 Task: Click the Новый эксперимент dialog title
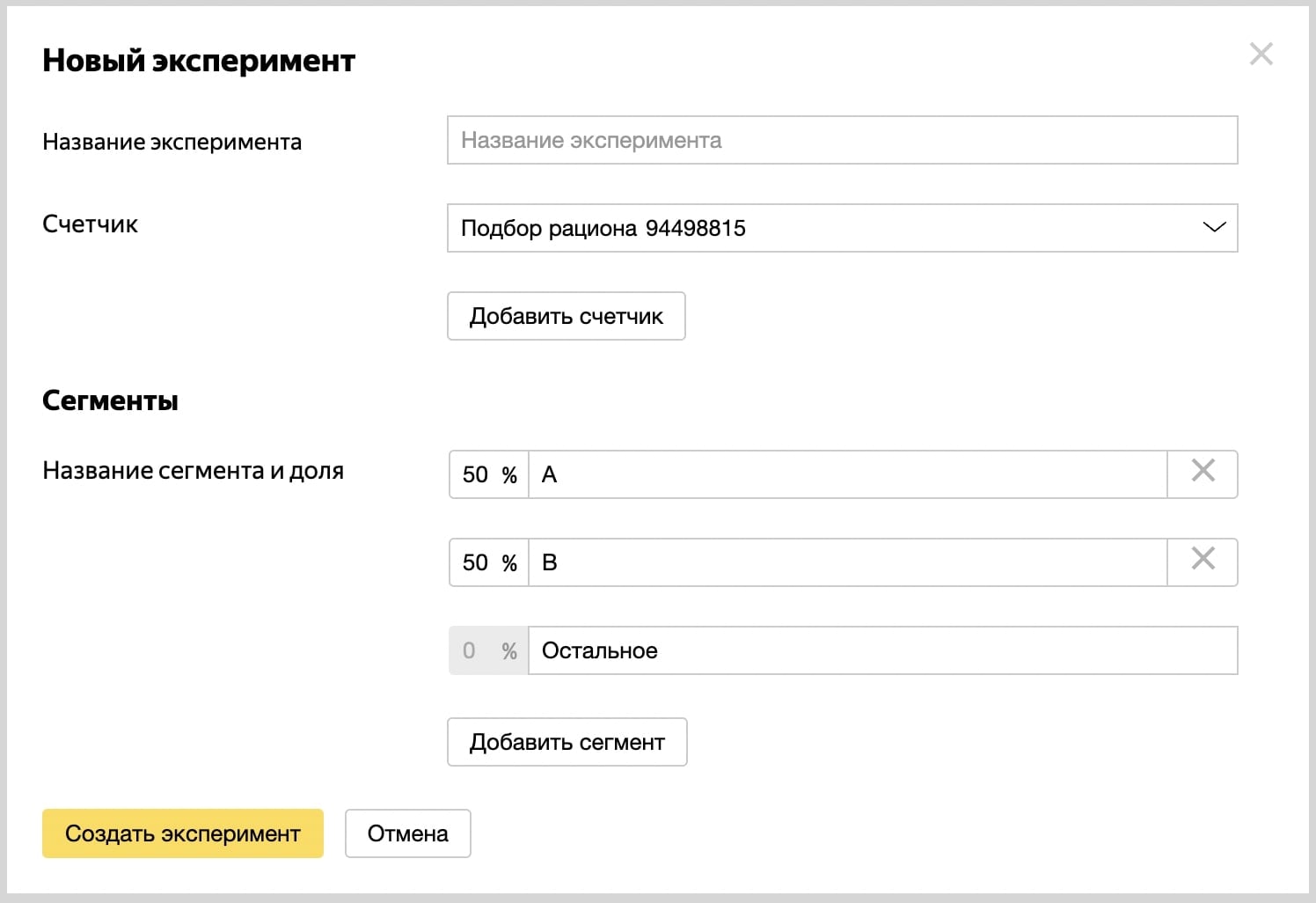click(199, 61)
